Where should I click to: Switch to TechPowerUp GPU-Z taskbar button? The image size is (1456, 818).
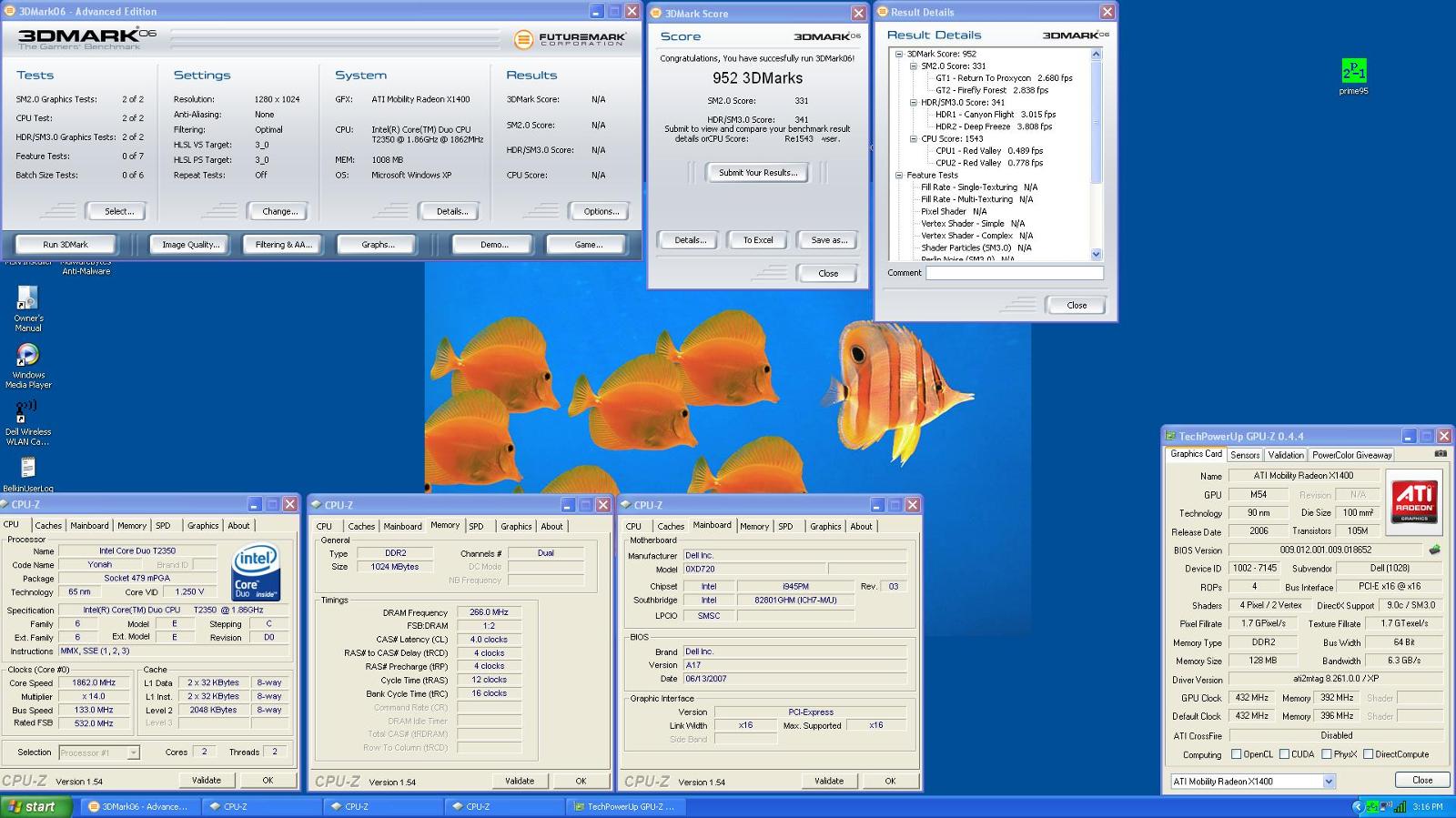tap(625, 806)
